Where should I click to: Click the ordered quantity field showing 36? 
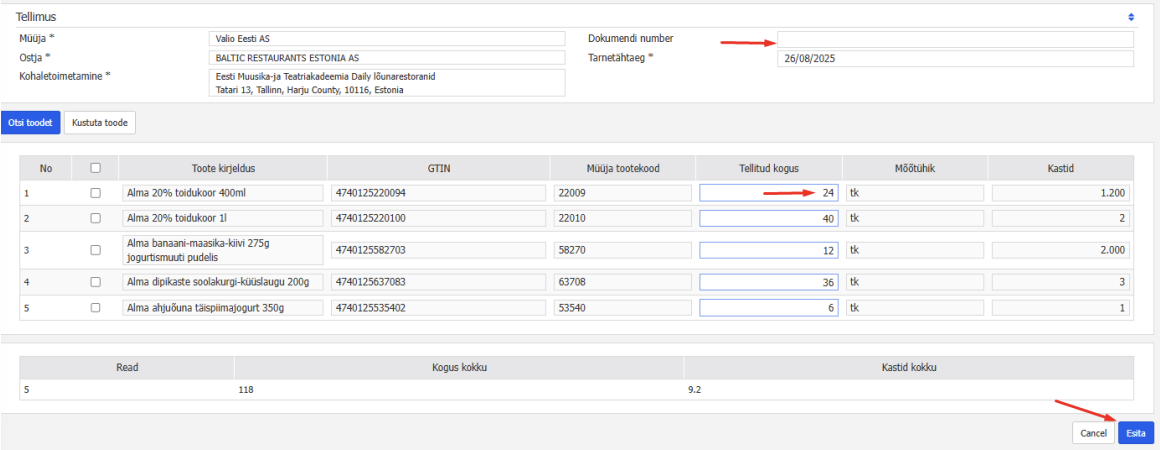(768, 282)
